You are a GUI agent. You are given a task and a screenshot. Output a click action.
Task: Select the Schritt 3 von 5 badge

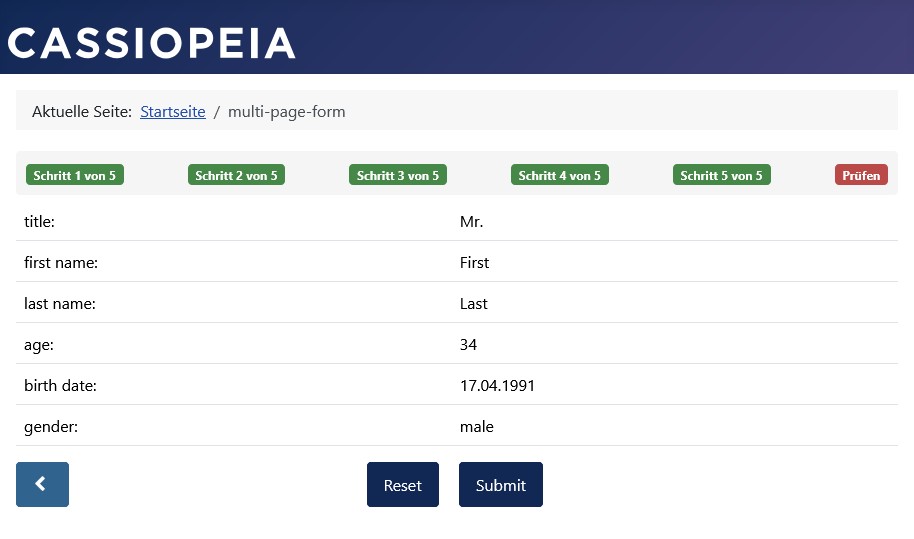pos(398,175)
